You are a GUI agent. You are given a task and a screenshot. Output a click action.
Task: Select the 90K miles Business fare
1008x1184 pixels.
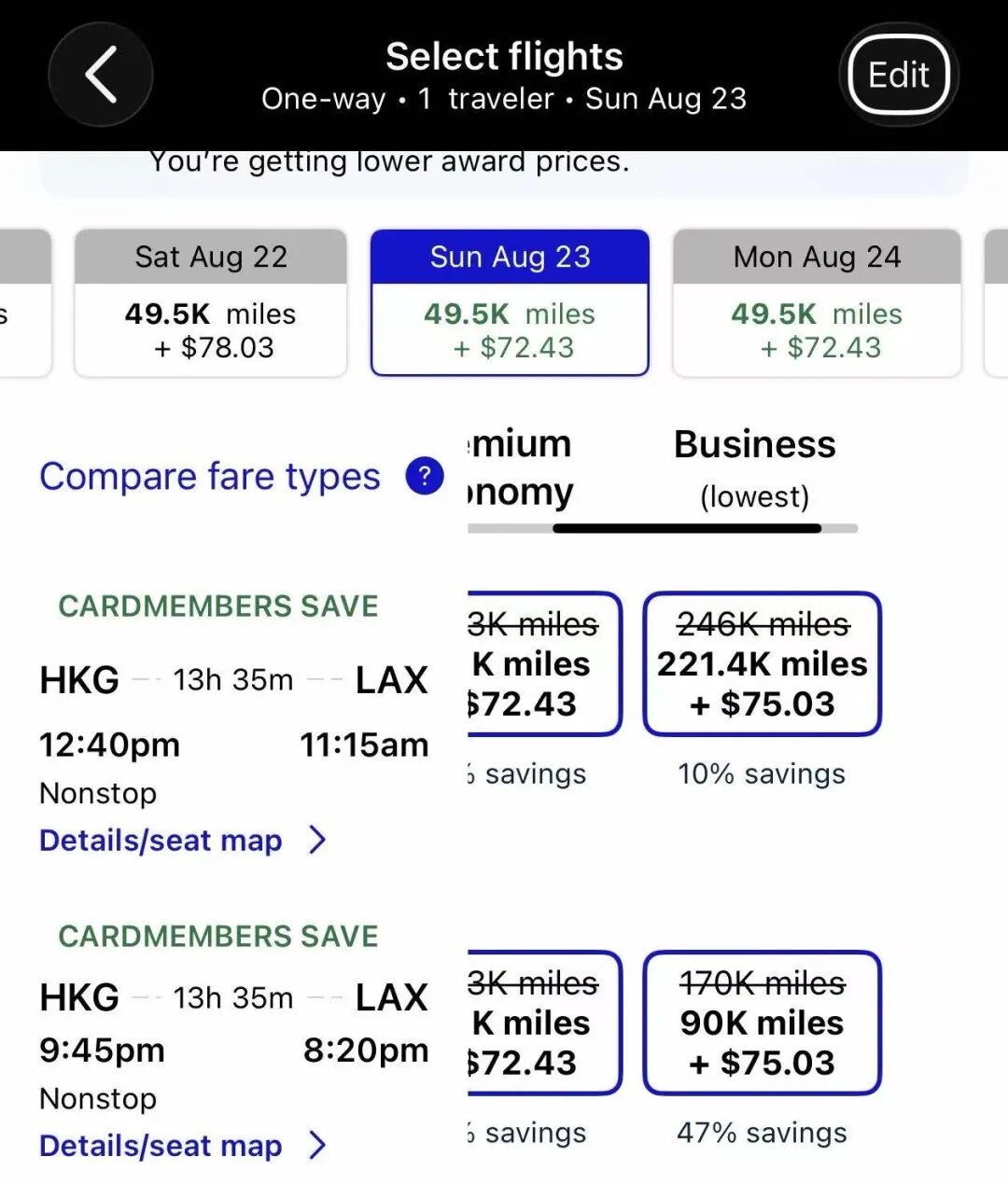762,1023
